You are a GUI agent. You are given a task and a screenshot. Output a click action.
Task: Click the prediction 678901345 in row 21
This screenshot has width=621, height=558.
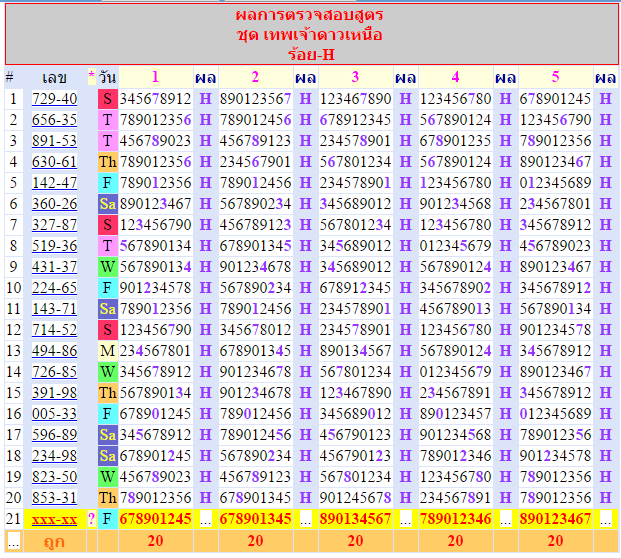(255, 519)
